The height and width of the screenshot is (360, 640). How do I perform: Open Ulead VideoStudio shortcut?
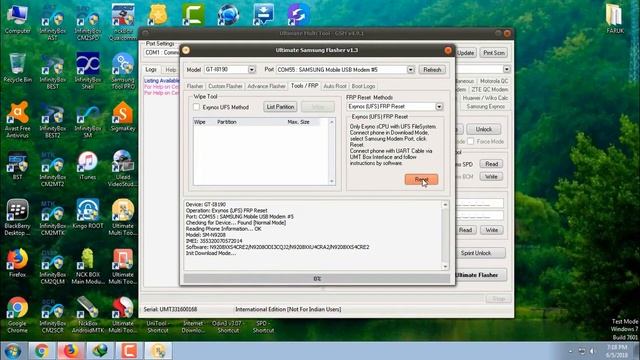123,169
